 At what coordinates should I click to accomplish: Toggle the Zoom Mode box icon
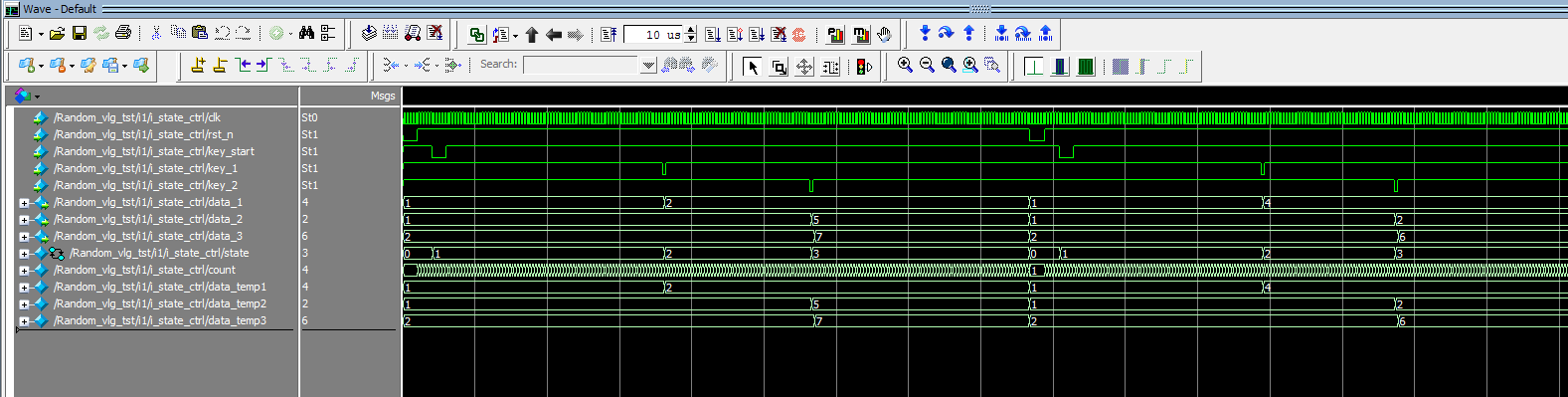click(779, 67)
